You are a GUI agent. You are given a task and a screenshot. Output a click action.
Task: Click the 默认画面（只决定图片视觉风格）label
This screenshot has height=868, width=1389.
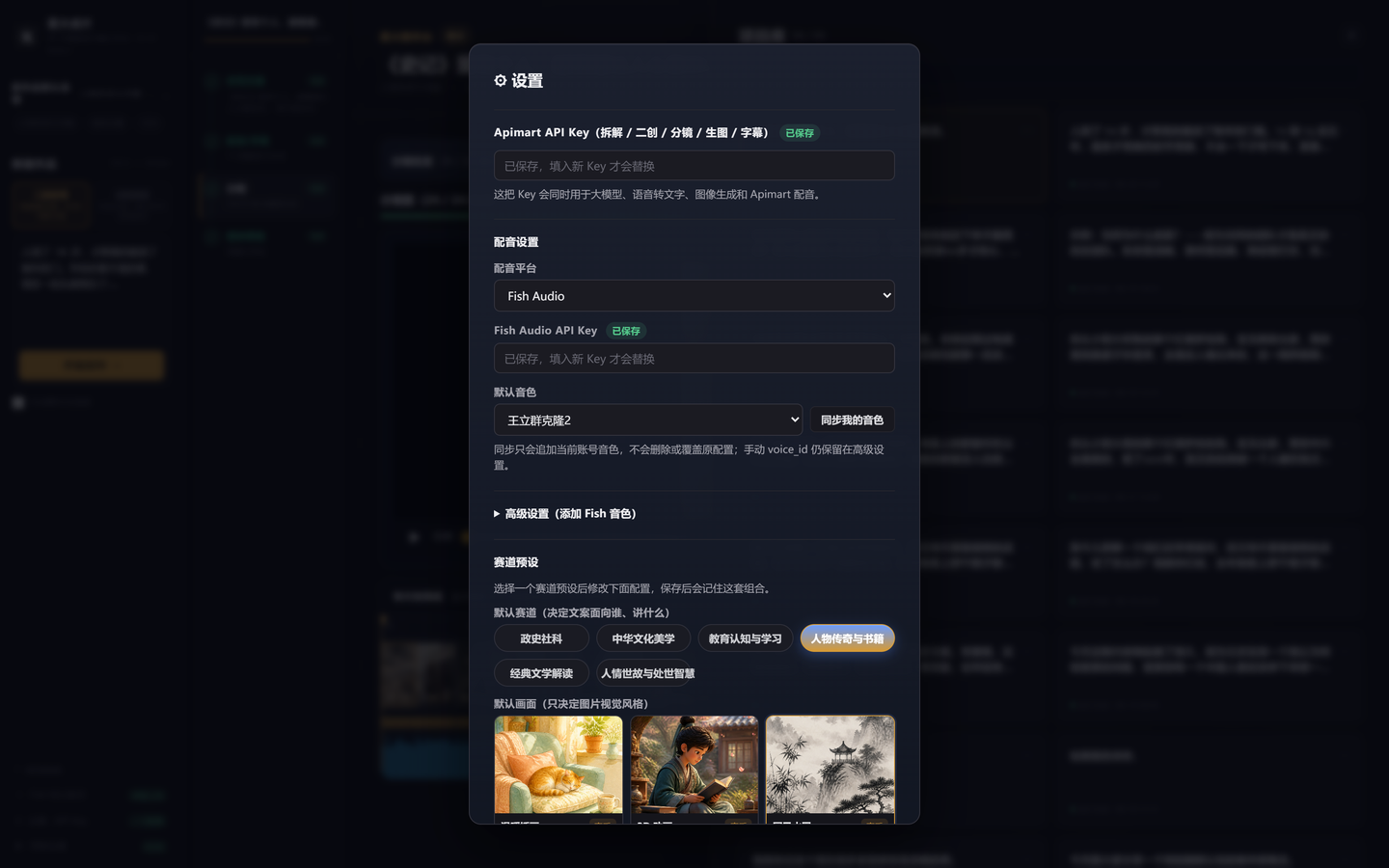574,704
